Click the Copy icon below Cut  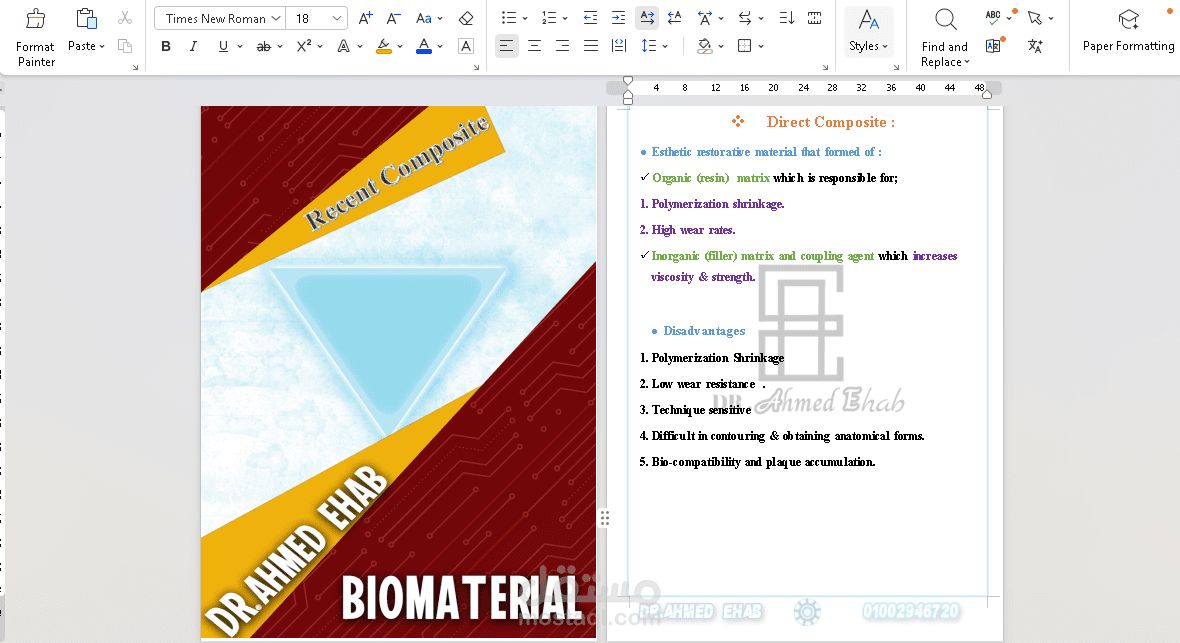click(x=125, y=46)
